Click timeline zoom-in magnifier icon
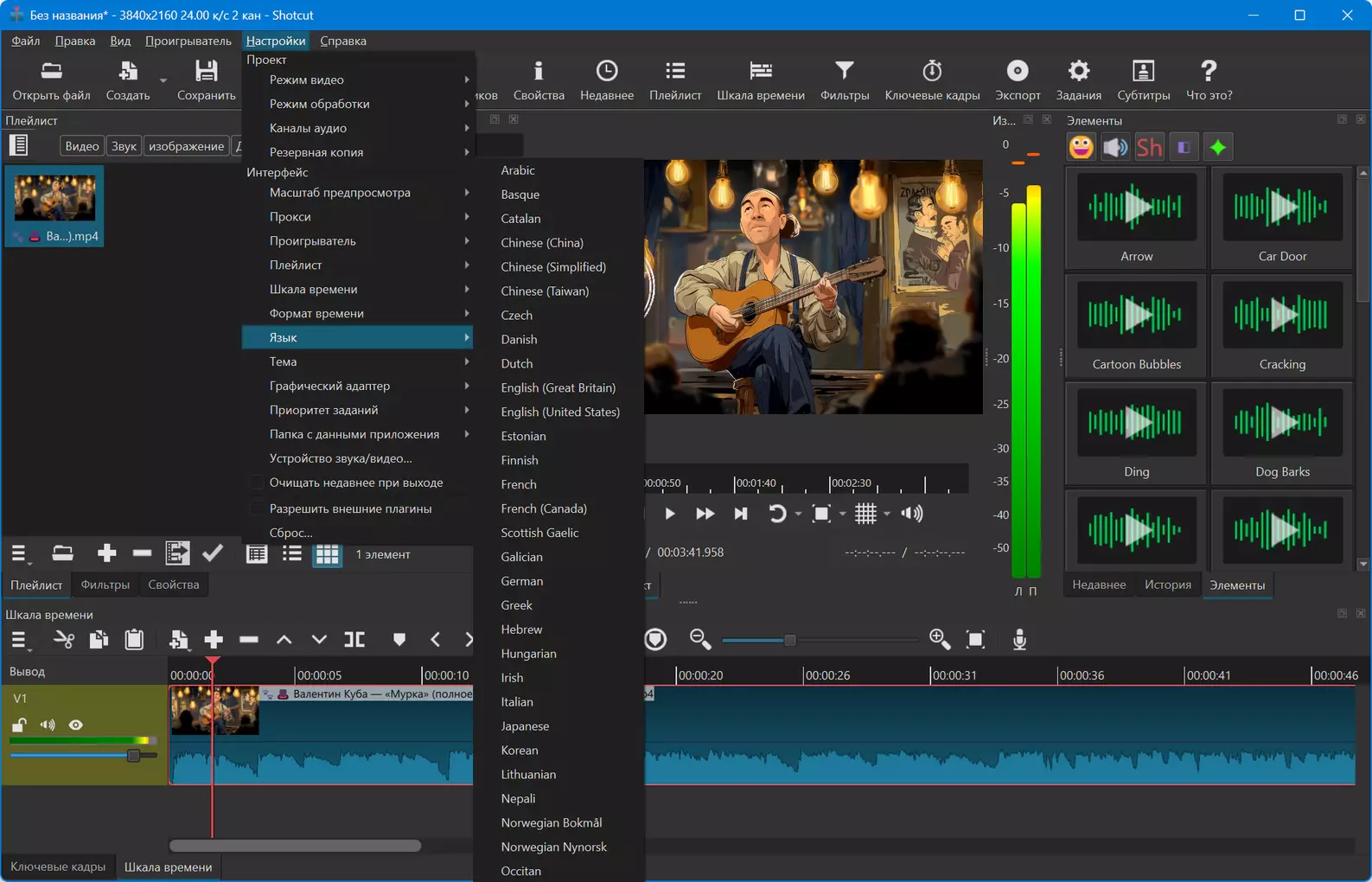This screenshot has height=882, width=1372. 940,639
